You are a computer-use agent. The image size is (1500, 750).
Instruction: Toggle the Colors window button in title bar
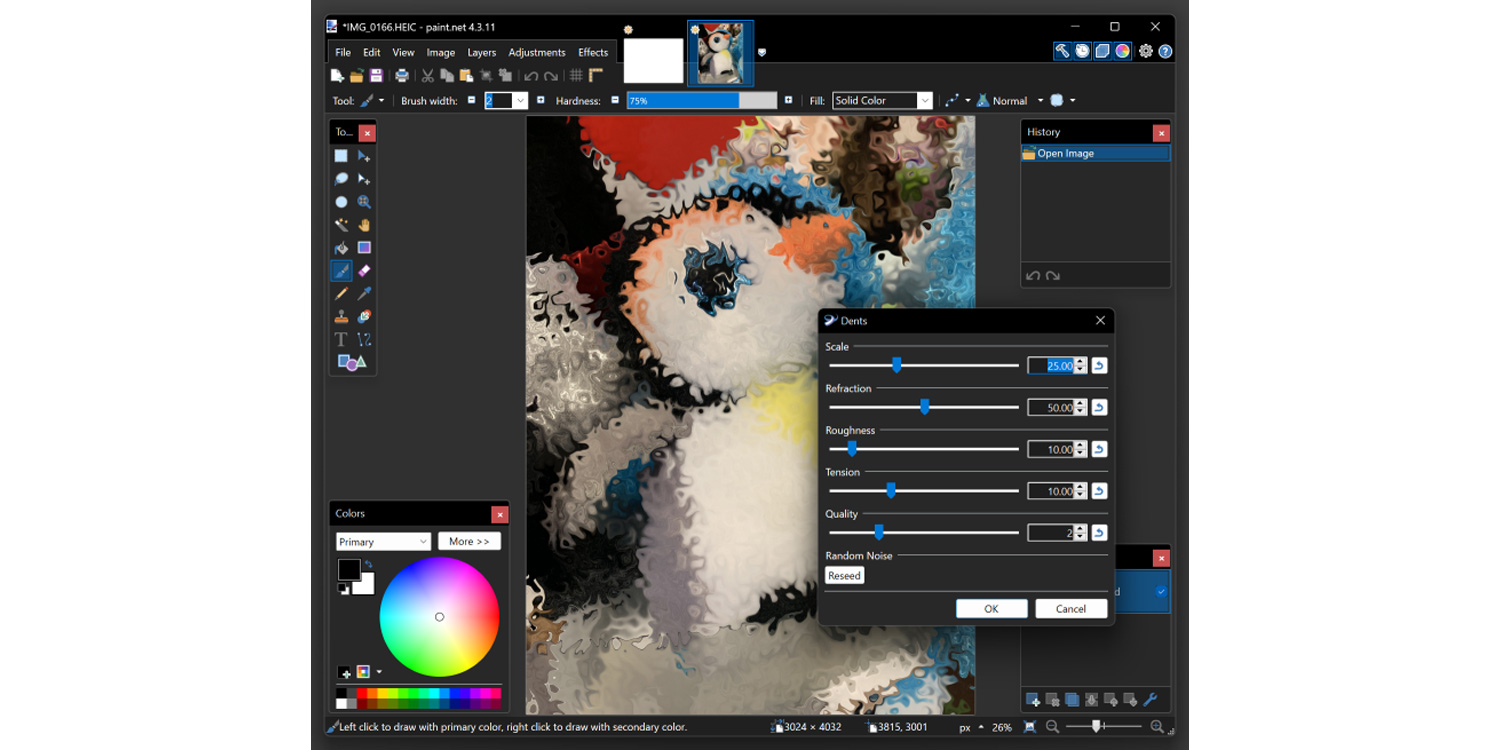click(1123, 51)
